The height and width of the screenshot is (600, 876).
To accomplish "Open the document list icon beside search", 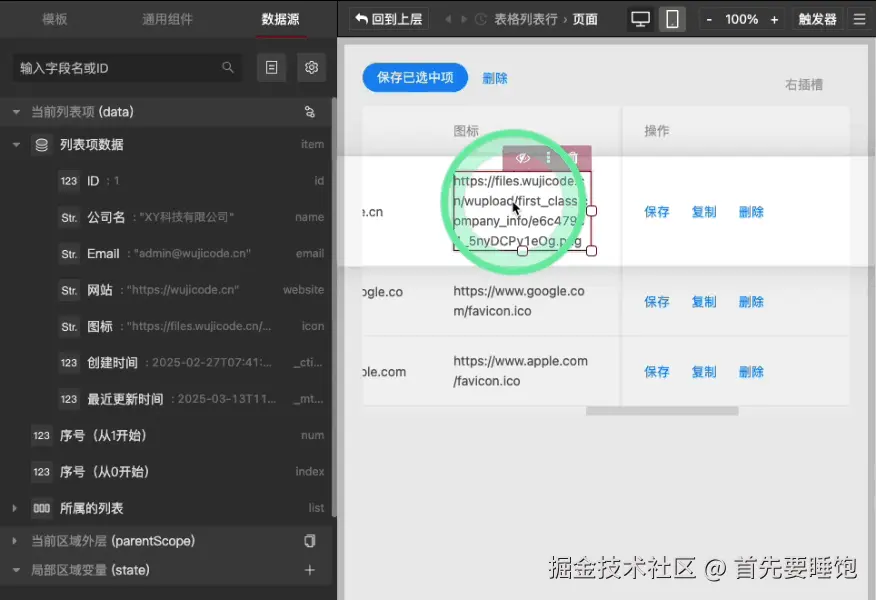I will coord(272,68).
